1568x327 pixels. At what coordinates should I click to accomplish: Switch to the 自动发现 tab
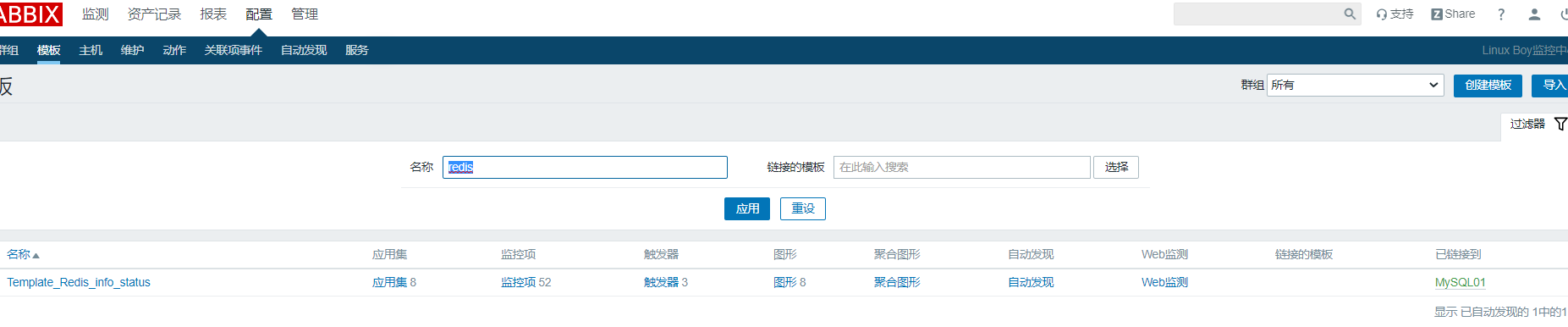304,50
